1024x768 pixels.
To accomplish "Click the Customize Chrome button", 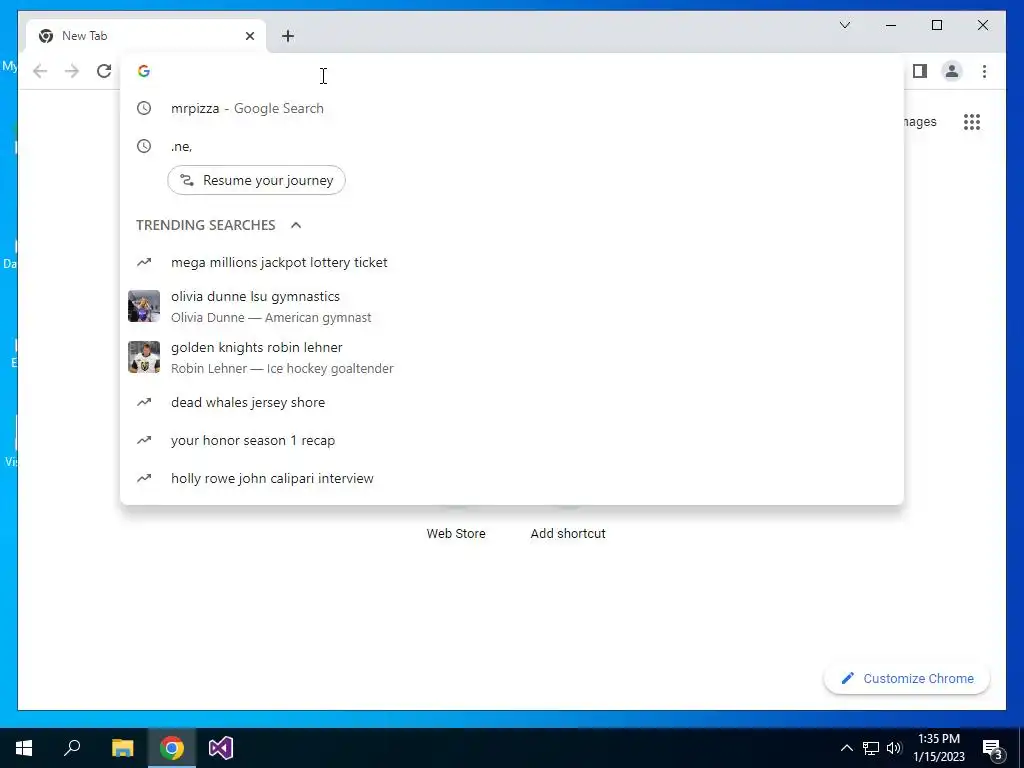I will [906, 679].
